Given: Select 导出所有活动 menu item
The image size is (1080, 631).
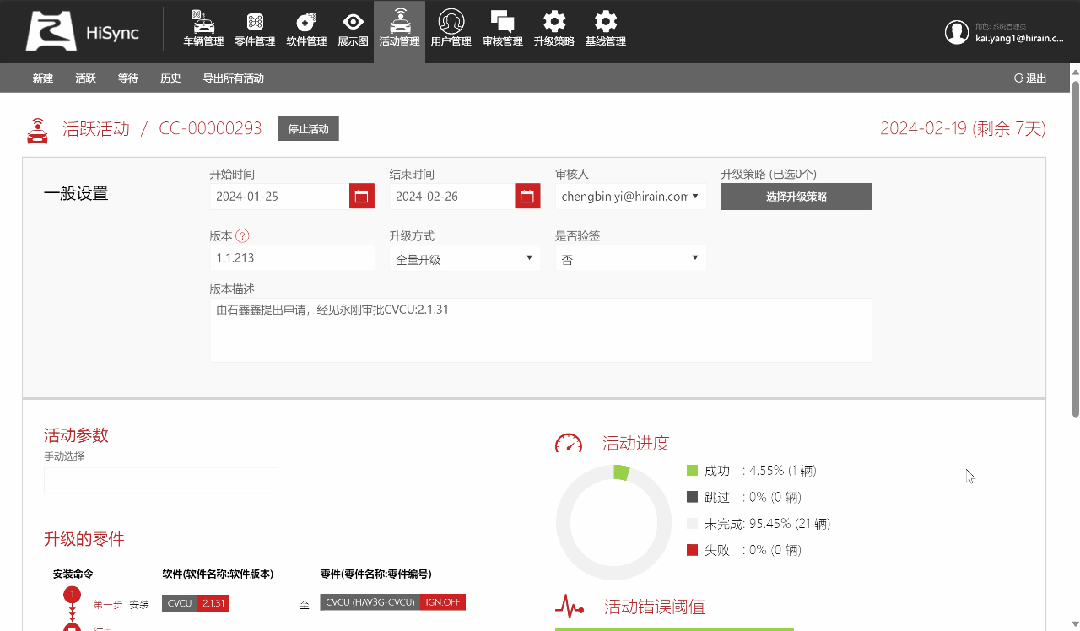Looking at the screenshot, I should pyautogui.click(x=233, y=79).
